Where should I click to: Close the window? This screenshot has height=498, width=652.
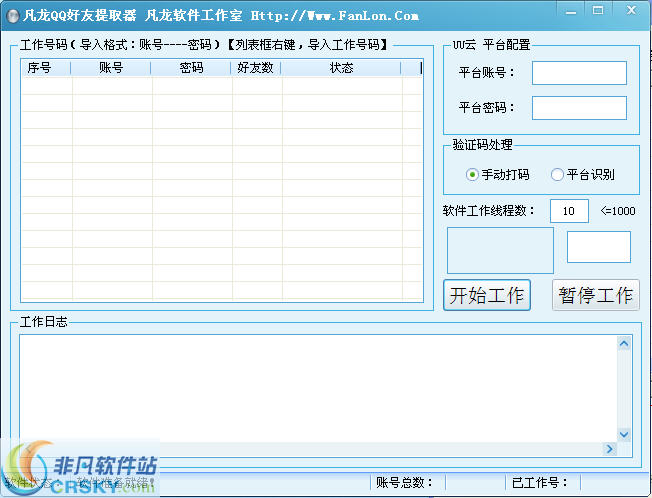(x=631, y=11)
